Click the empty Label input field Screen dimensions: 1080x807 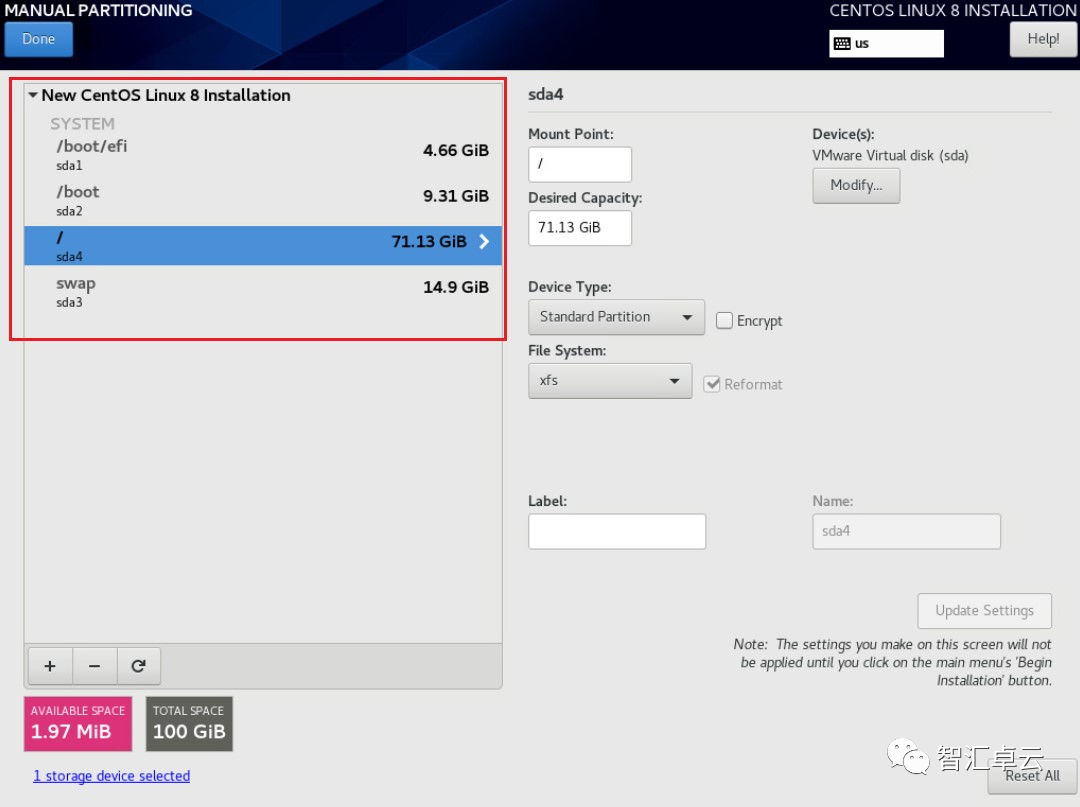(617, 532)
